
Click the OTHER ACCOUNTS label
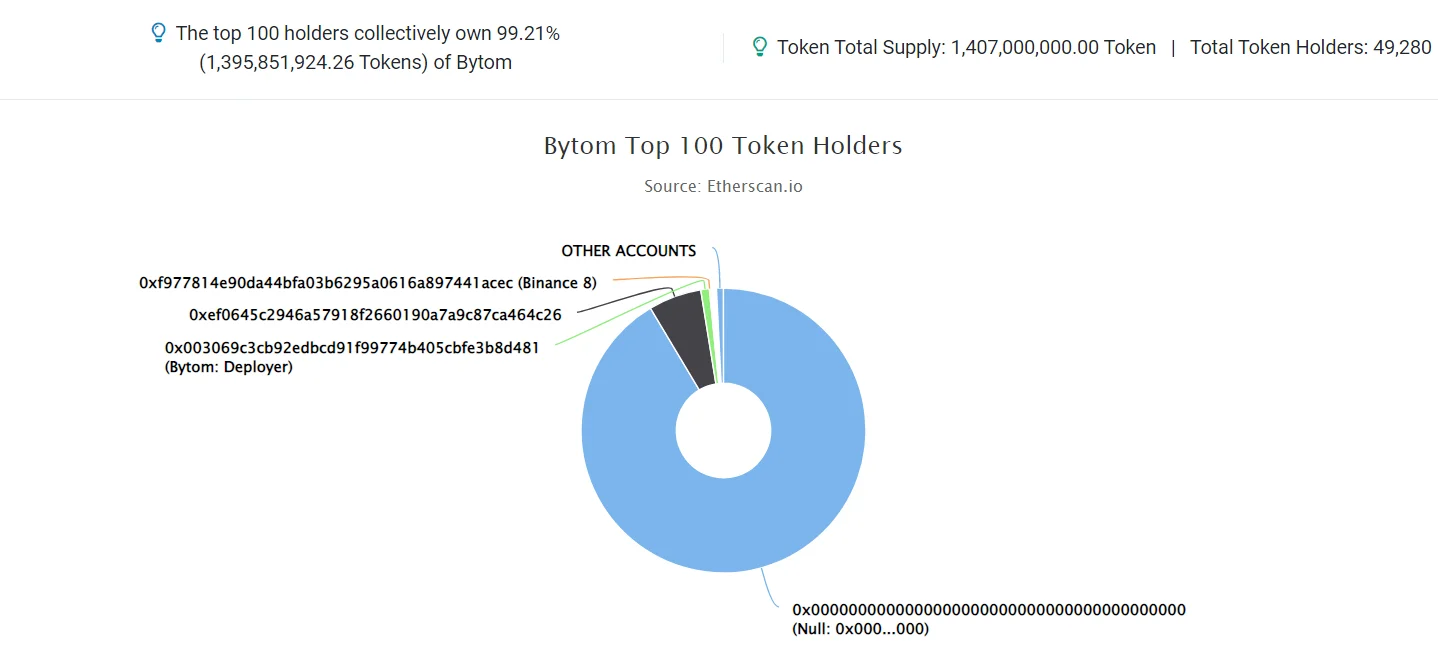(x=628, y=251)
